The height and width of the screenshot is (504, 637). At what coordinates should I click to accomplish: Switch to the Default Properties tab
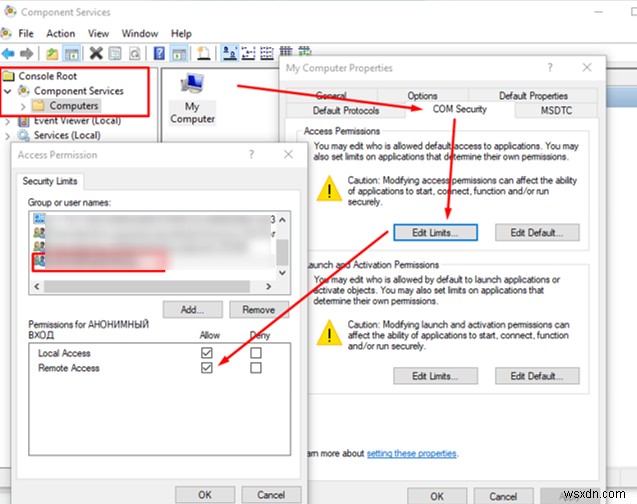[533, 96]
